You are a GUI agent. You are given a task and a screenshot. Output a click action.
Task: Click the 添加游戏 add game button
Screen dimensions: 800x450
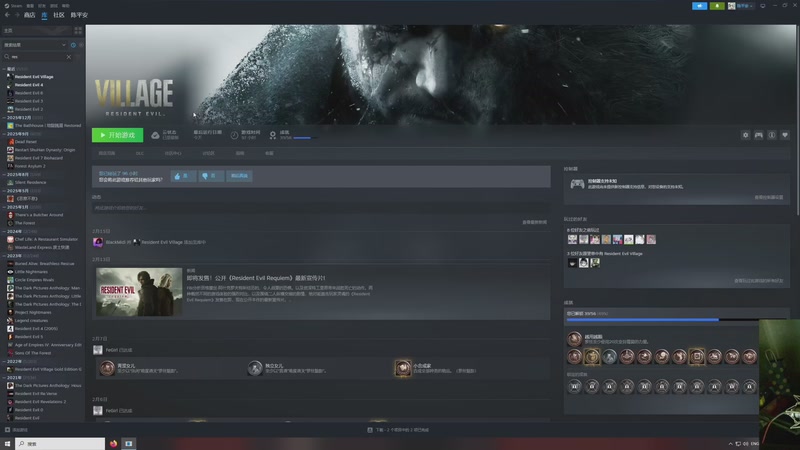[x=16, y=430]
